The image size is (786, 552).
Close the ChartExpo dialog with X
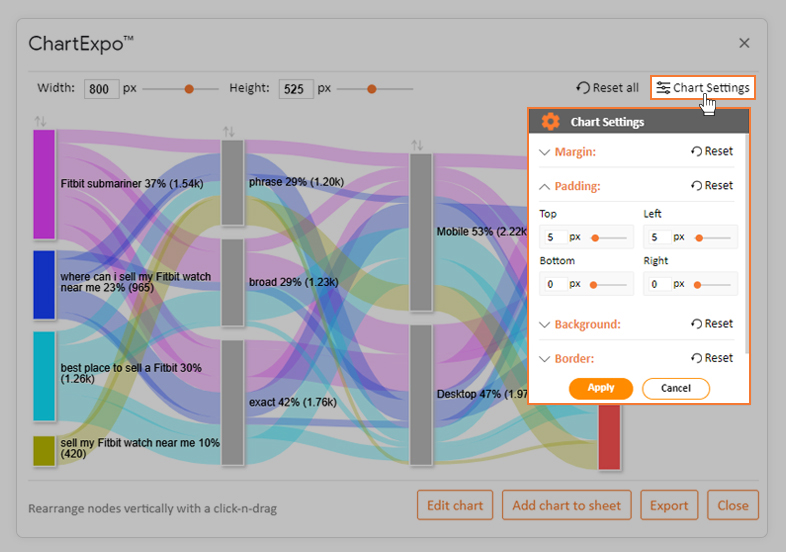coord(744,43)
